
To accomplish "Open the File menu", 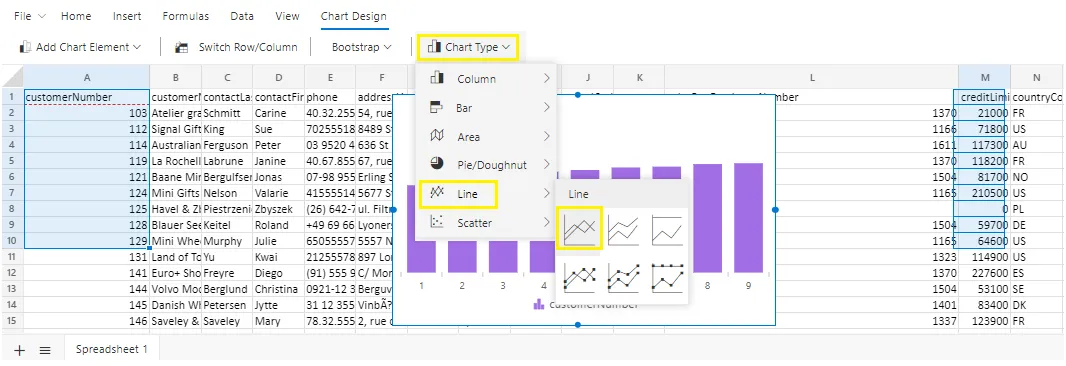I will coord(29,16).
